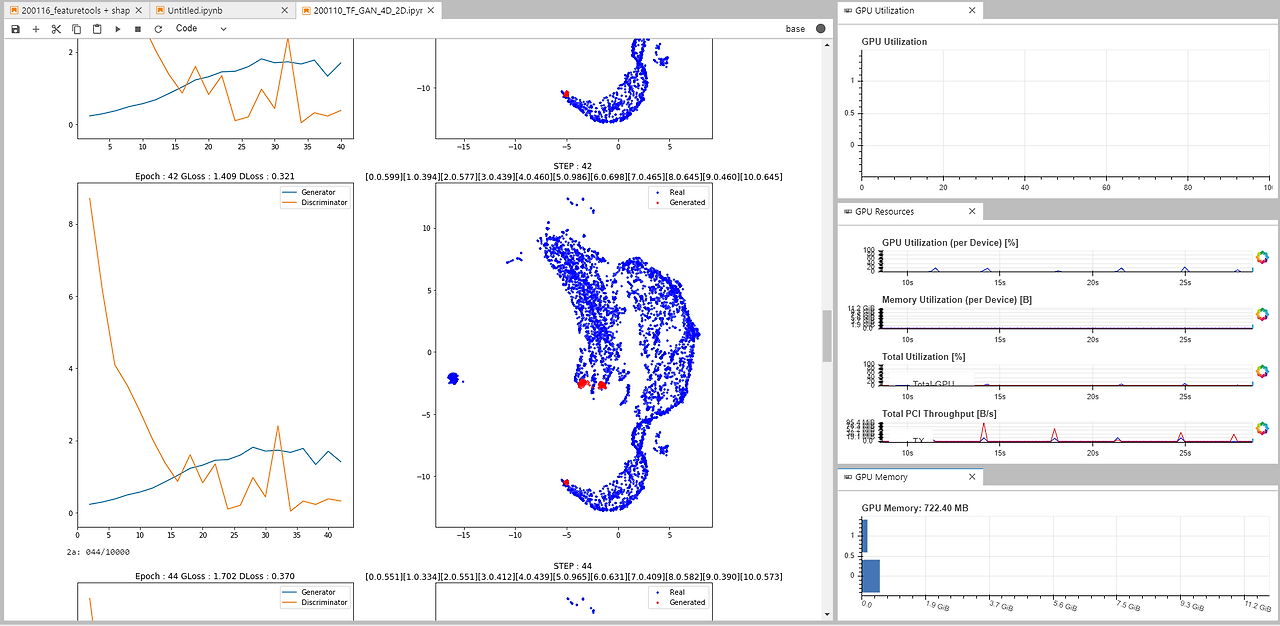
Task: Interrupt the kernel with the stop icon
Action: [137, 28]
